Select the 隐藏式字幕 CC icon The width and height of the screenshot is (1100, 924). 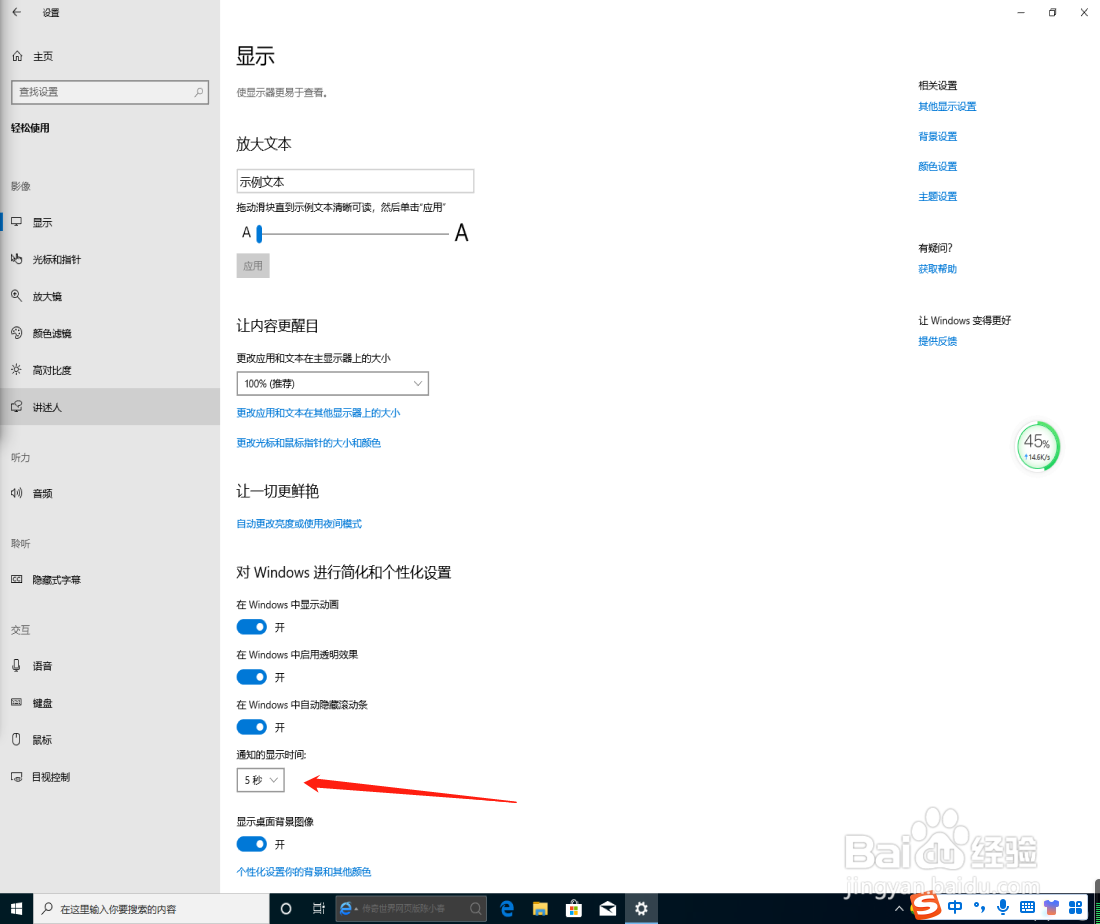point(17,580)
